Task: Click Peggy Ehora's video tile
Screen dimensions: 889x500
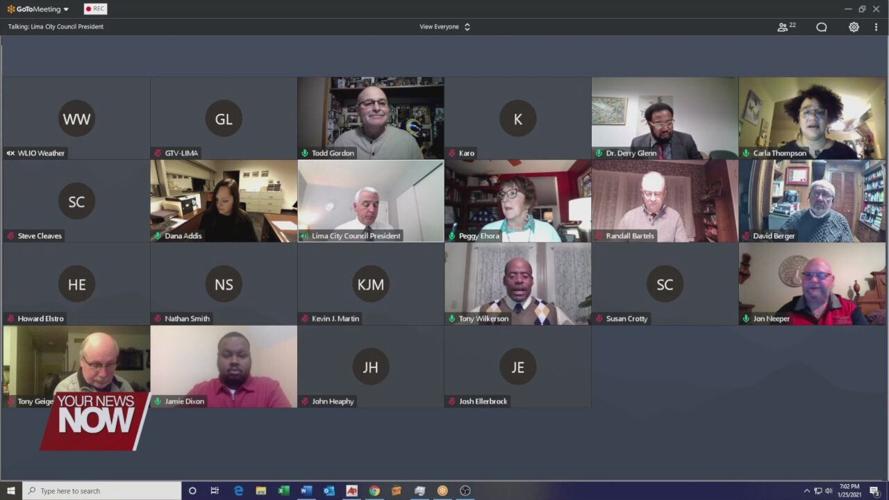Action: (x=517, y=198)
